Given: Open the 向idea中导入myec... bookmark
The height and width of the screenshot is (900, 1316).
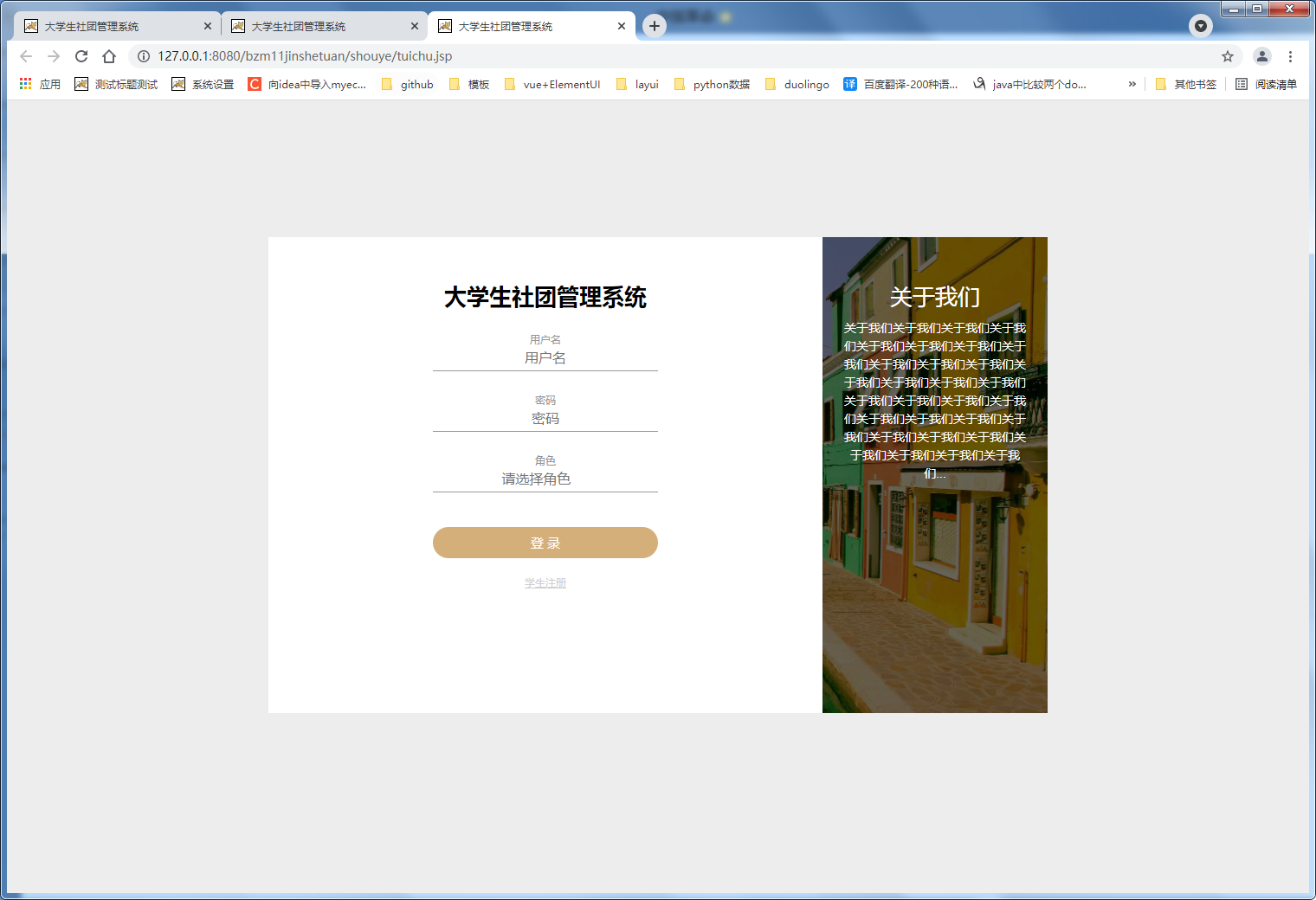Looking at the screenshot, I should [307, 84].
